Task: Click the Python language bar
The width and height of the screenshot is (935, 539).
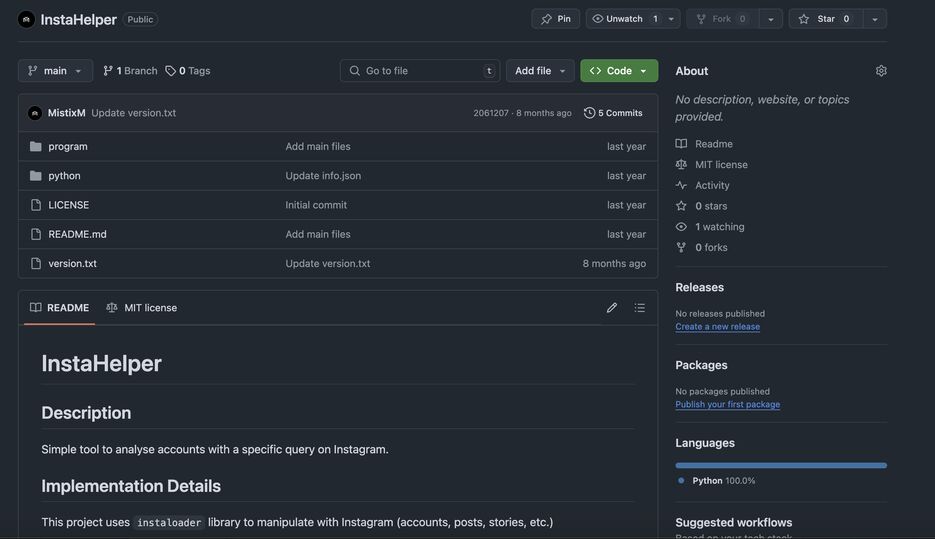Action: coord(780,465)
